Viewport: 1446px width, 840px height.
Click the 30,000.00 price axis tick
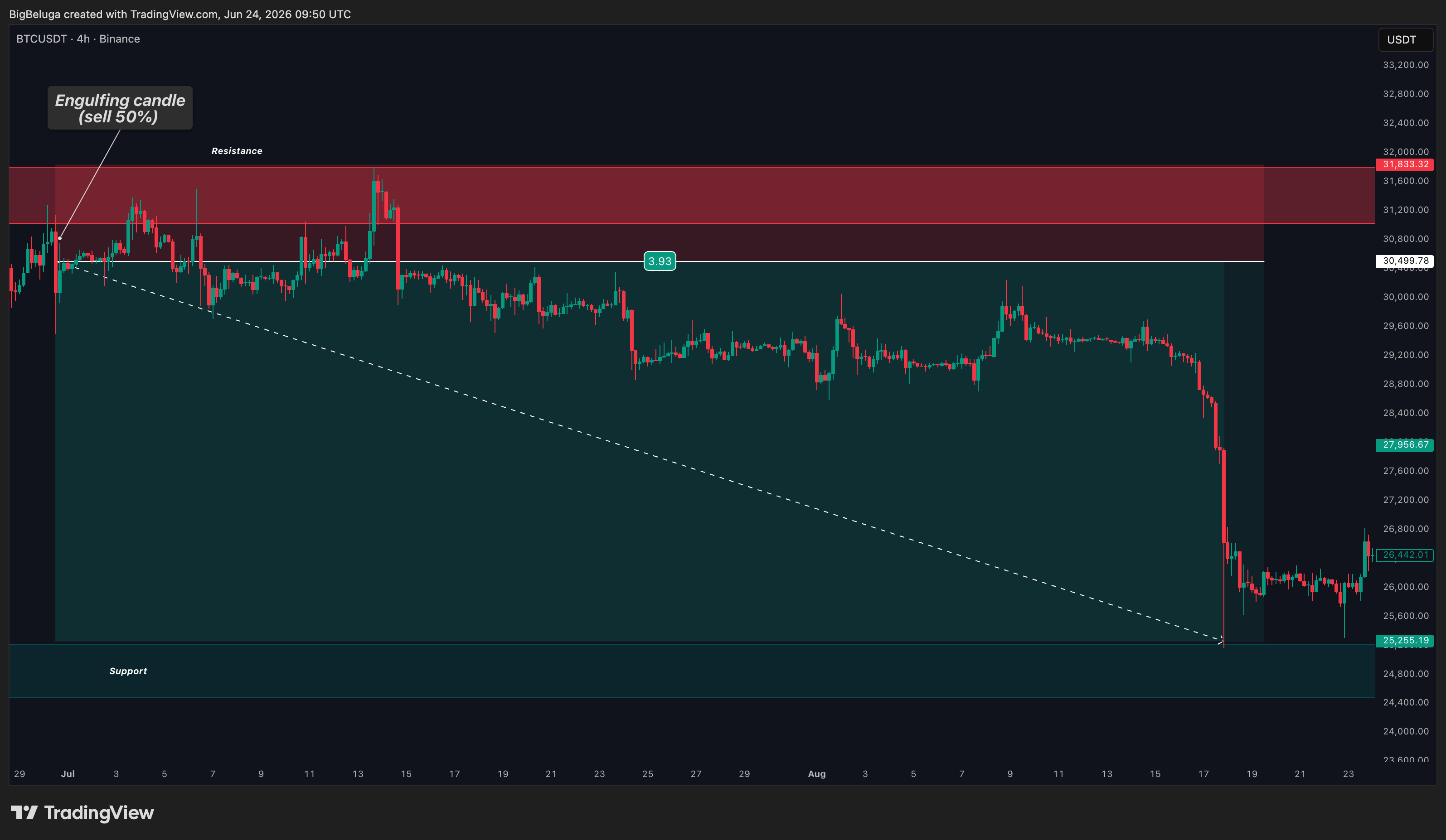click(1406, 297)
